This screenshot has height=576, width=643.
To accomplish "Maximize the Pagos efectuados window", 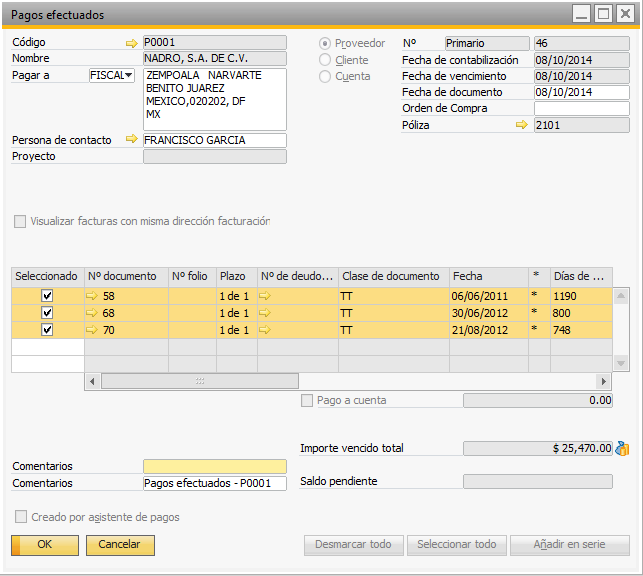I will 603,14.
